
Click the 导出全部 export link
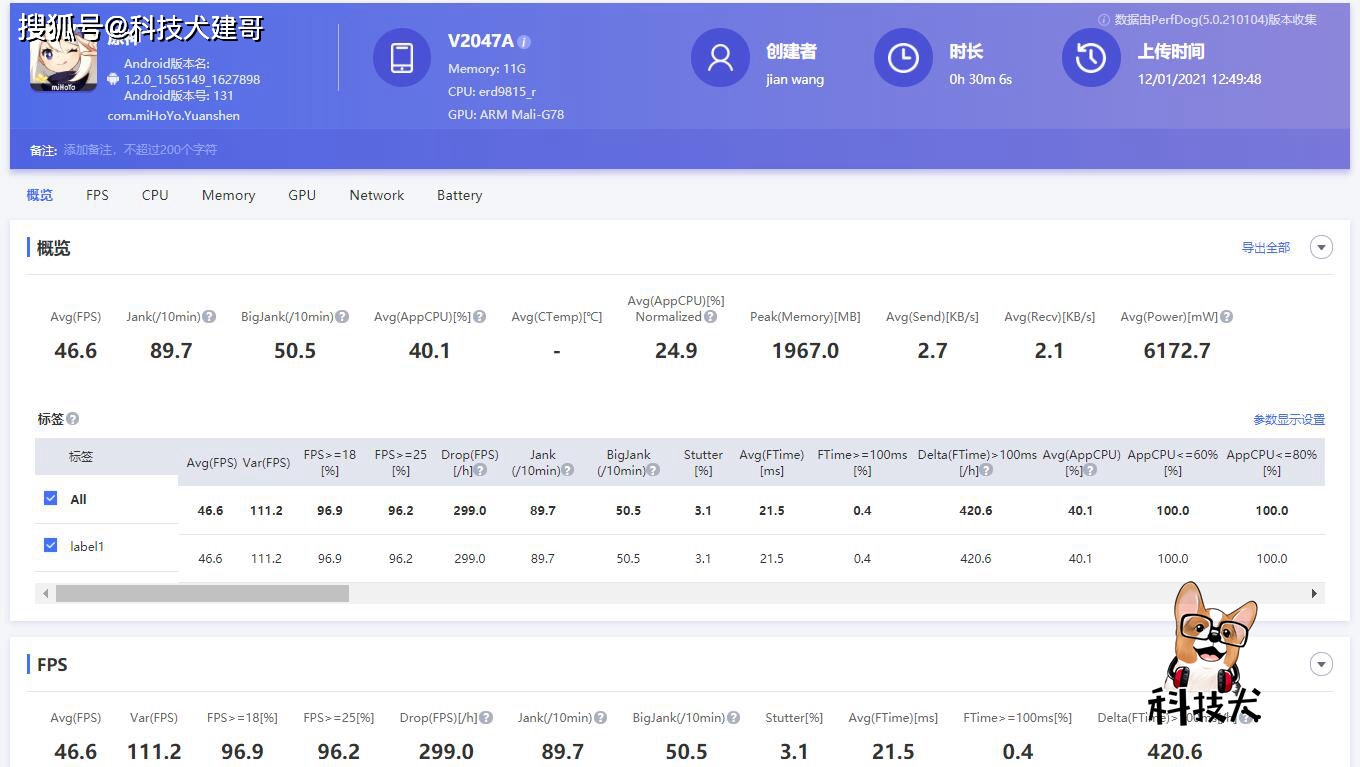tap(1266, 248)
